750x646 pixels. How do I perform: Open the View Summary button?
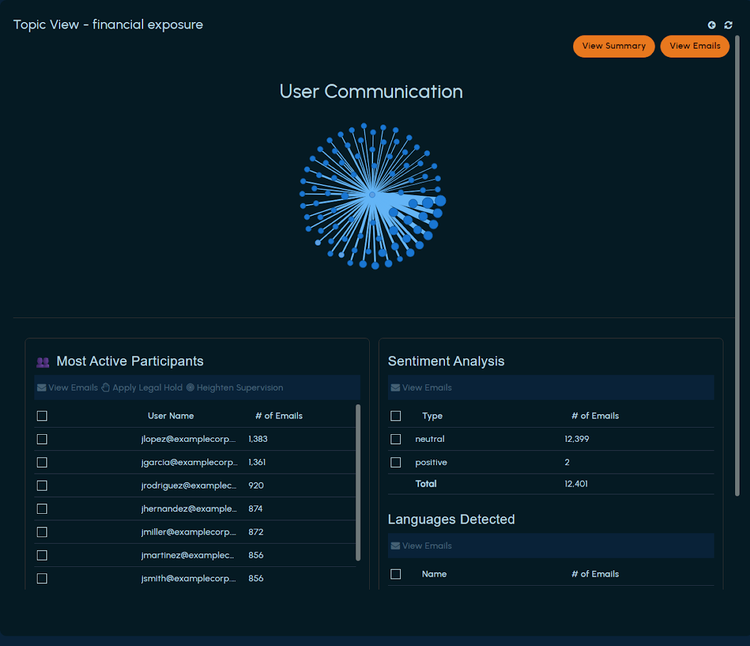[614, 46]
